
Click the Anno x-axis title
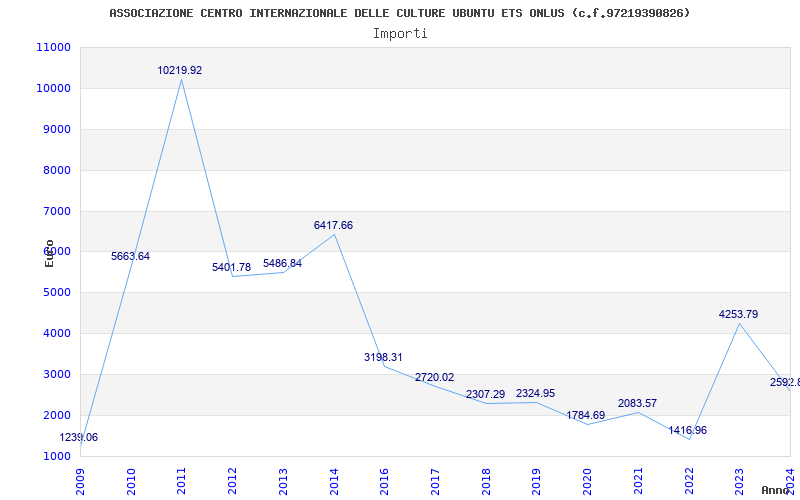[x=776, y=490]
